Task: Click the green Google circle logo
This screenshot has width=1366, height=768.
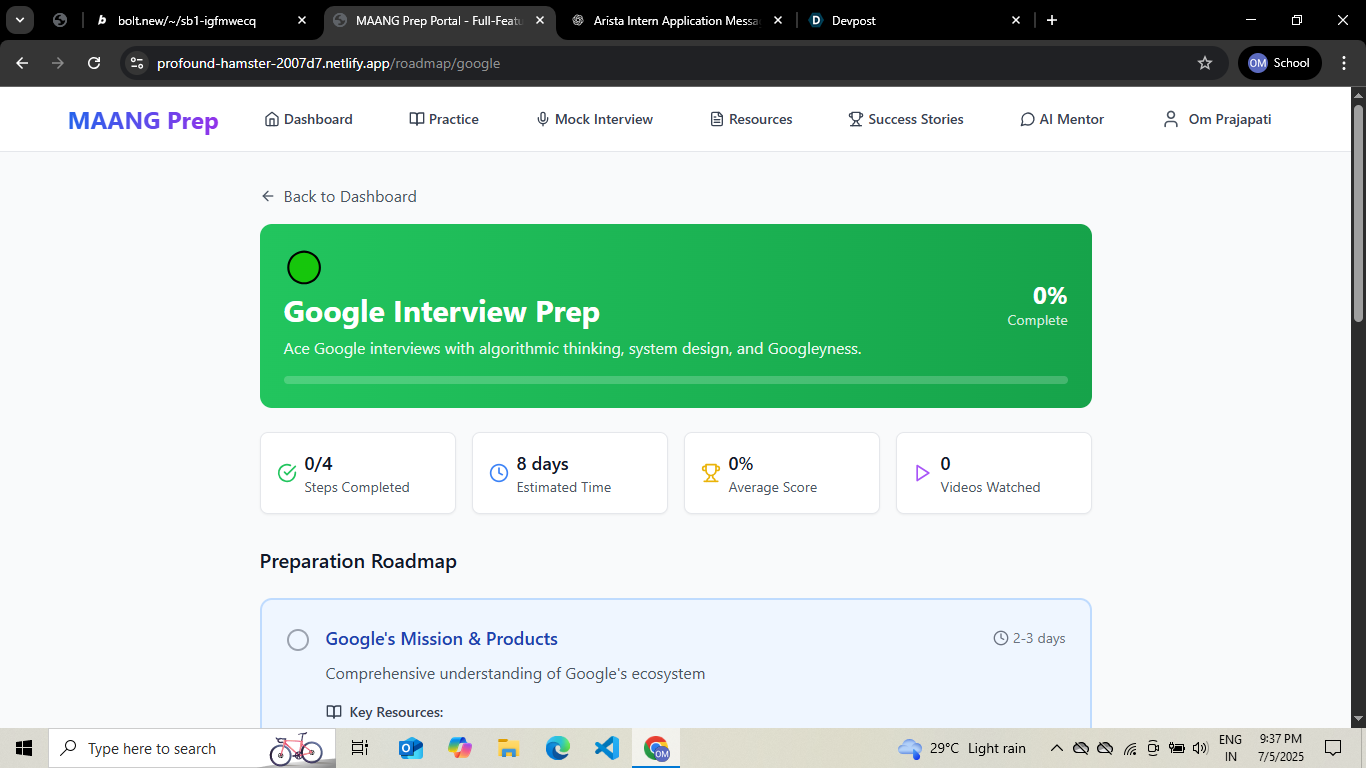Action: (x=304, y=267)
